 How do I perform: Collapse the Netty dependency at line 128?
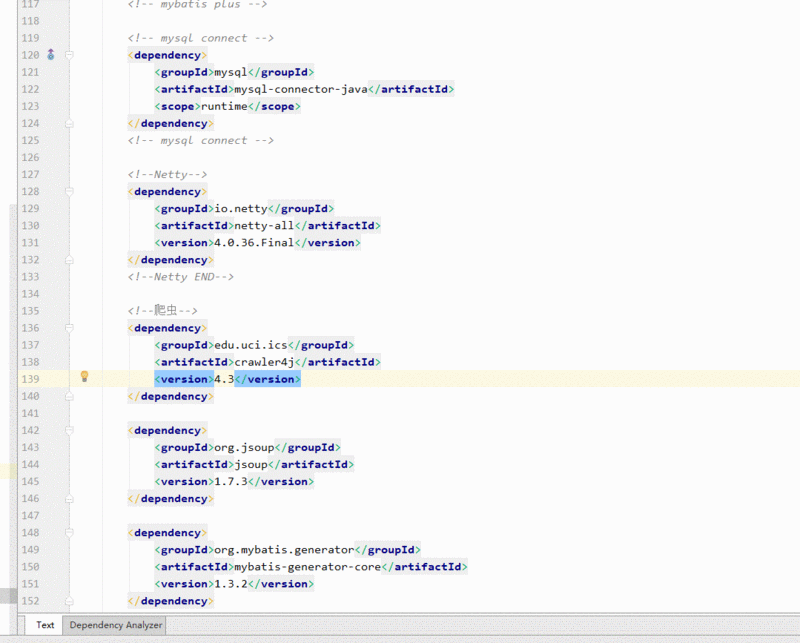[69, 191]
